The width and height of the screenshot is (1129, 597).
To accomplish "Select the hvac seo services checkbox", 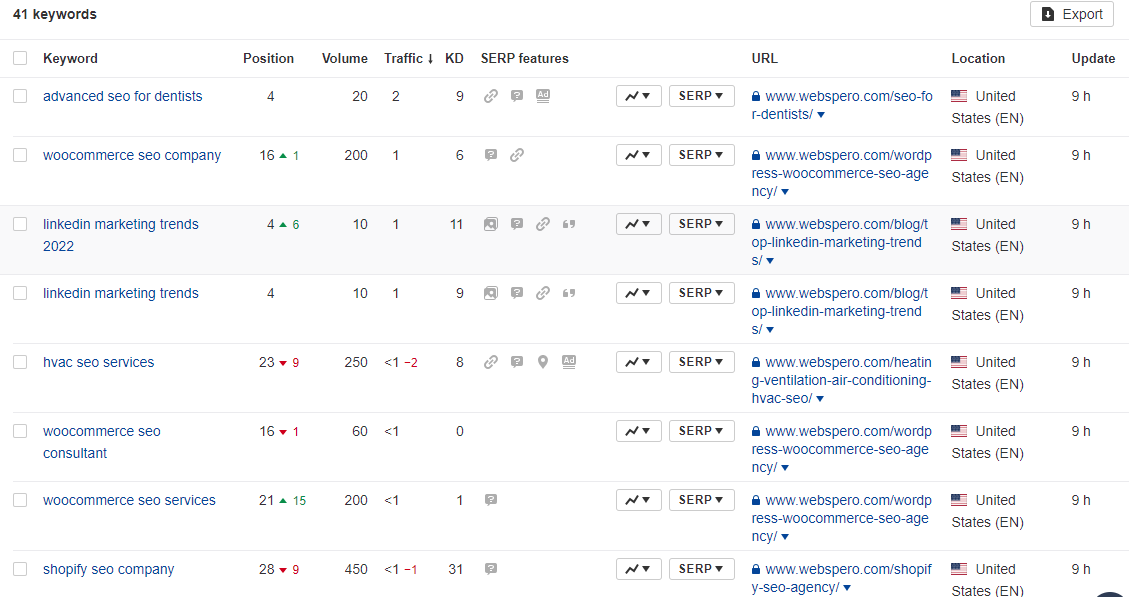I will tap(20, 362).
